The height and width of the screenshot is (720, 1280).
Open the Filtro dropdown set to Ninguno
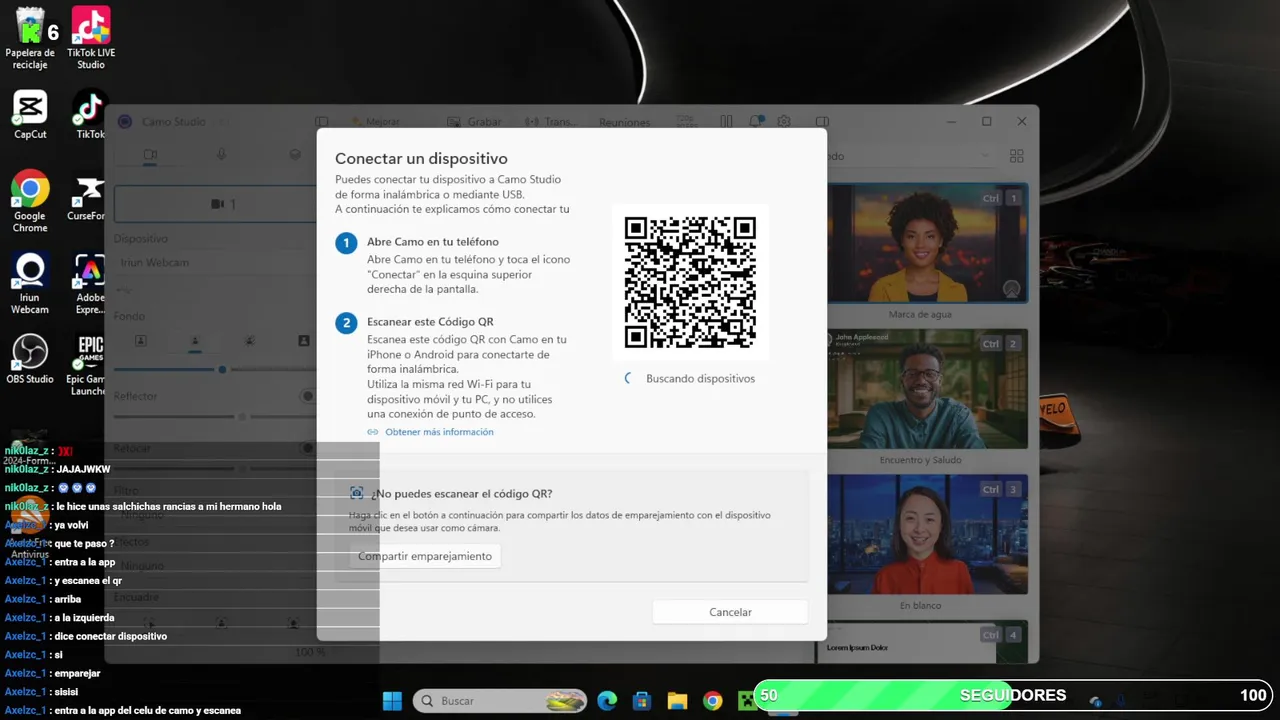215,515
